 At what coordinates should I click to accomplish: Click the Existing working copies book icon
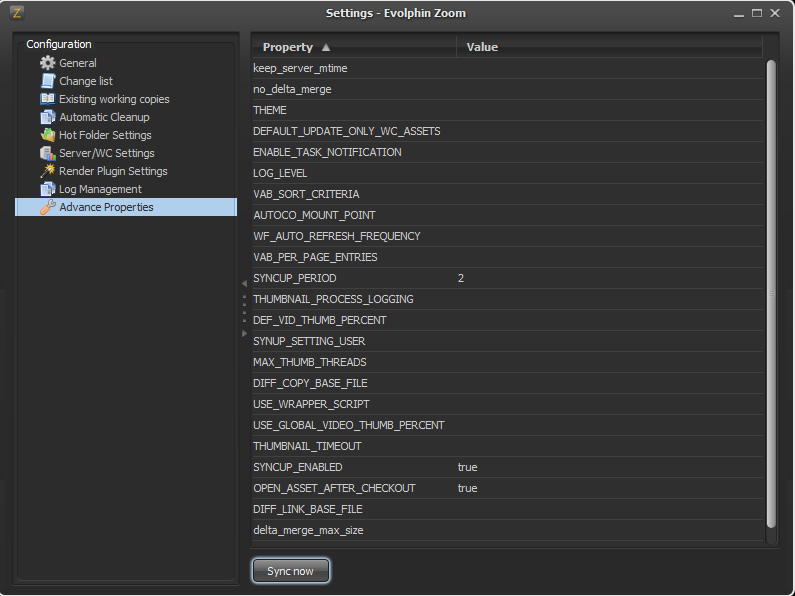click(x=48, y=99)
